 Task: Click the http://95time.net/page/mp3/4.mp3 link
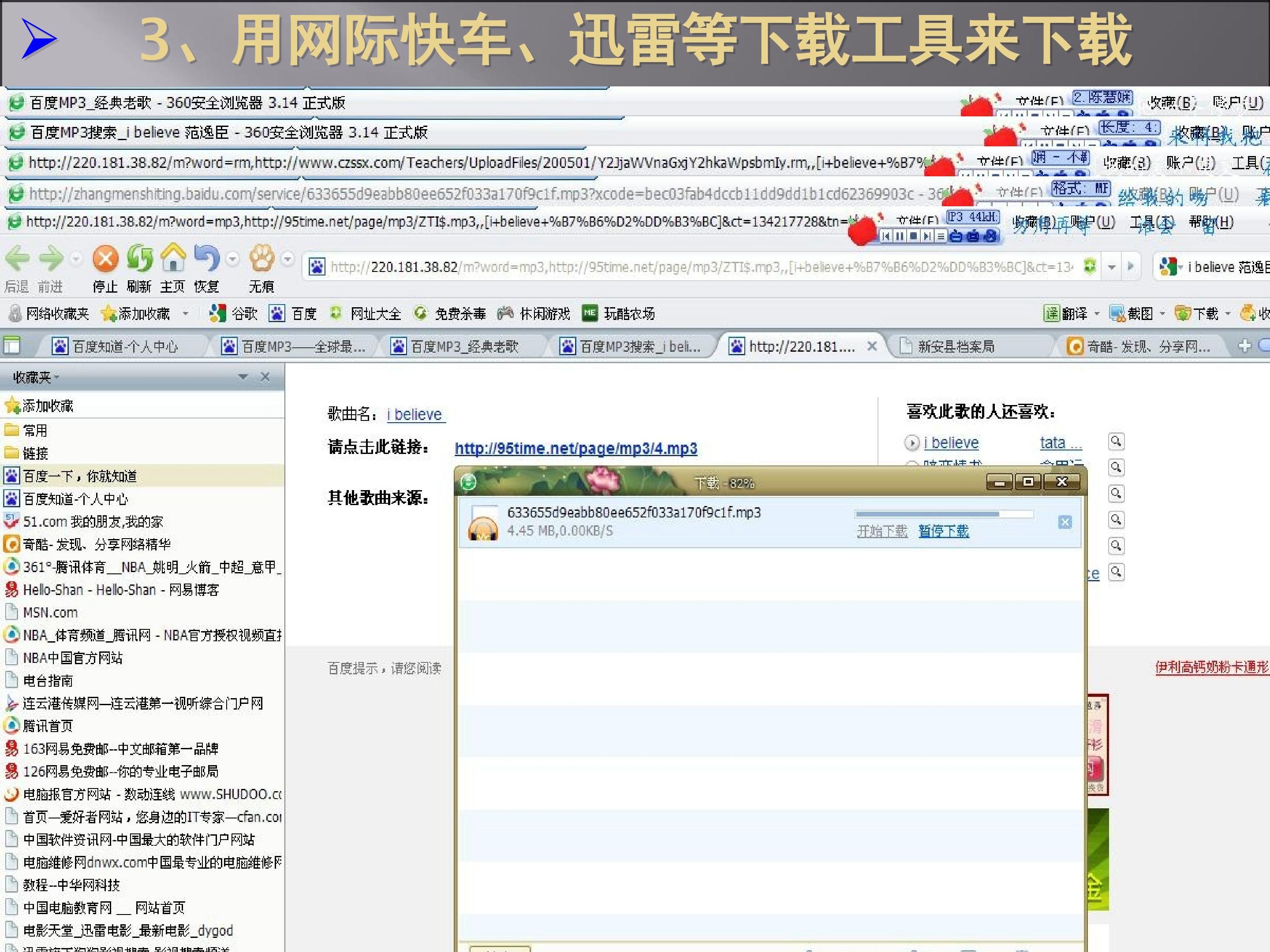click(x=576, y=448)
